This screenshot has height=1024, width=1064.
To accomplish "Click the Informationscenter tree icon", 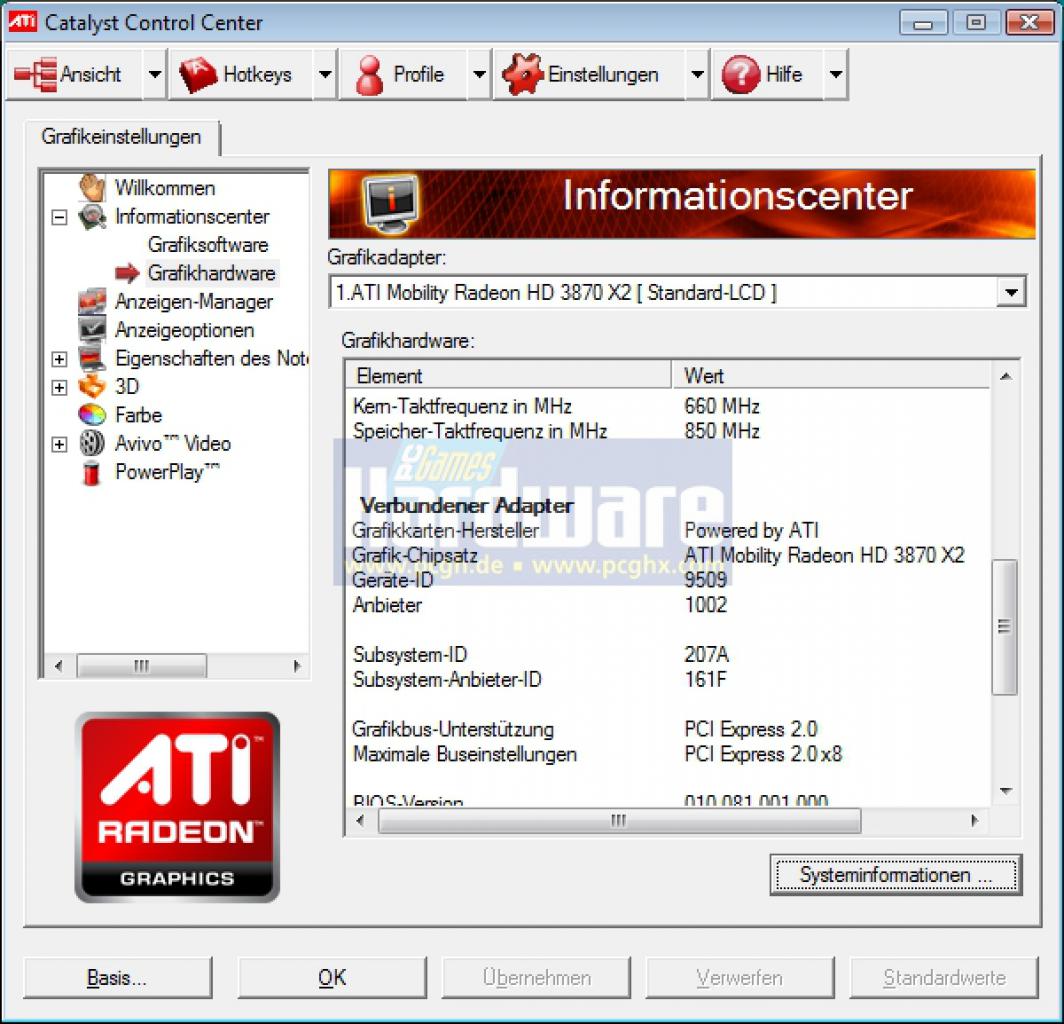I will coord(92,216).
